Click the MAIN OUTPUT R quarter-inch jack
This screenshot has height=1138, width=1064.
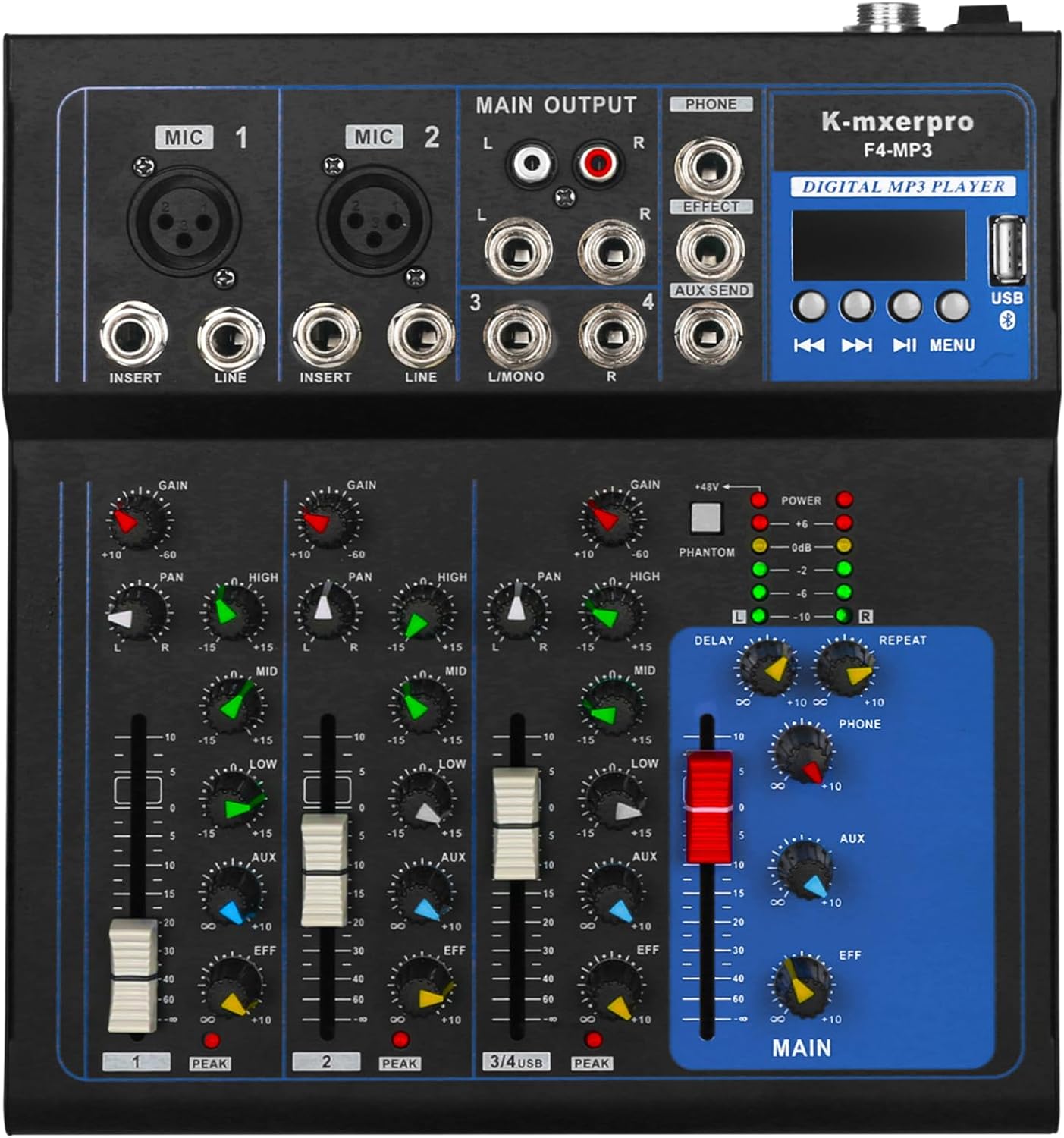(x=612, y=253)
